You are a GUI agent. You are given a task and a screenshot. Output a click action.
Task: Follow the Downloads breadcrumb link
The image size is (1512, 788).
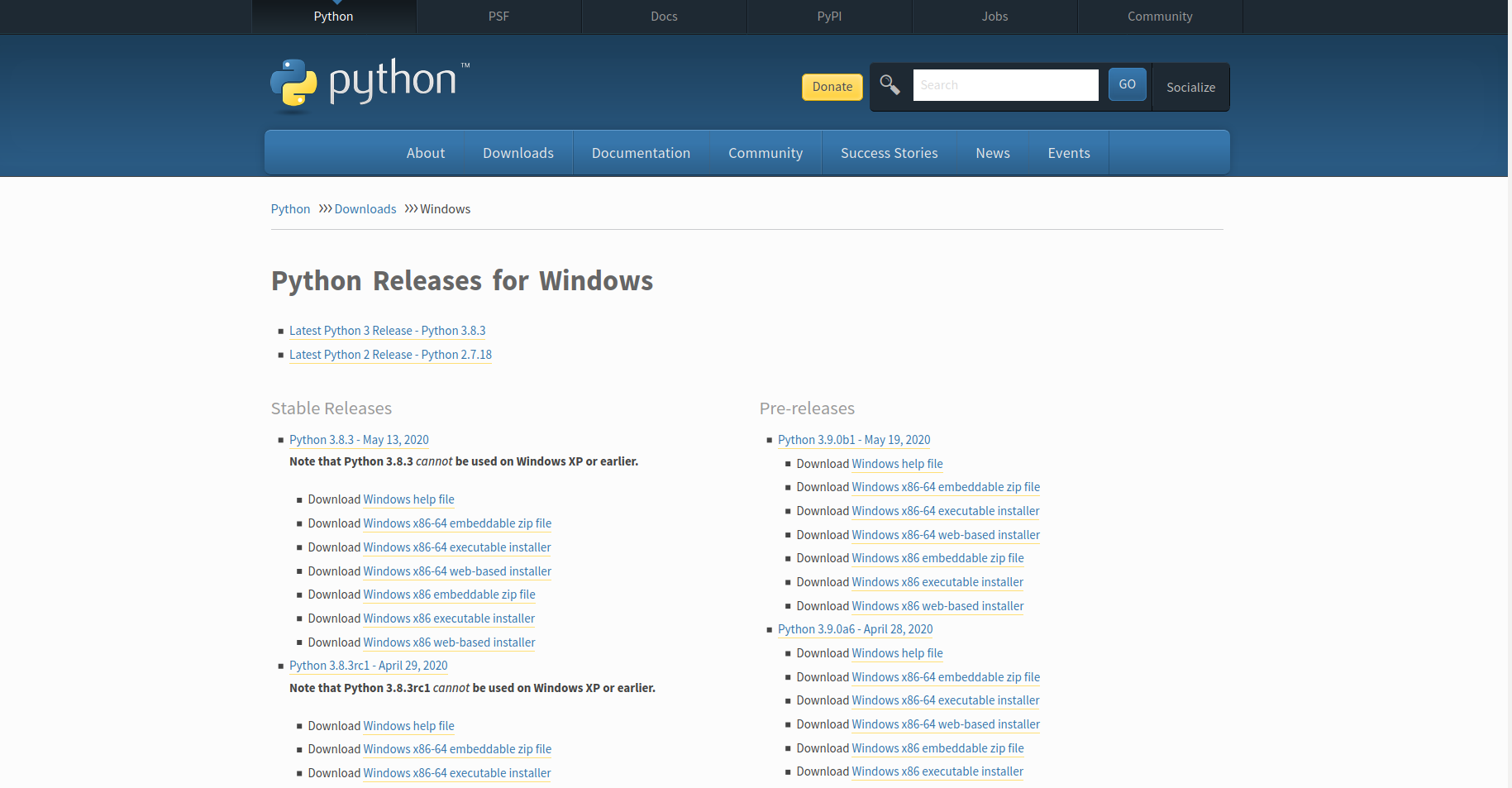[x=365, y=208]
